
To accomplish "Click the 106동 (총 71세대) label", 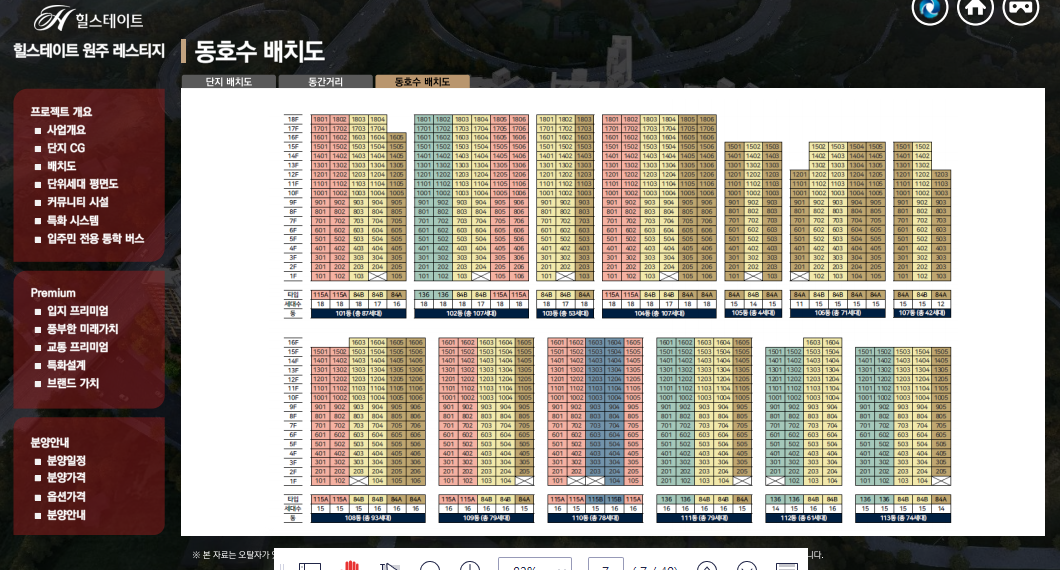I will (838, 314).
